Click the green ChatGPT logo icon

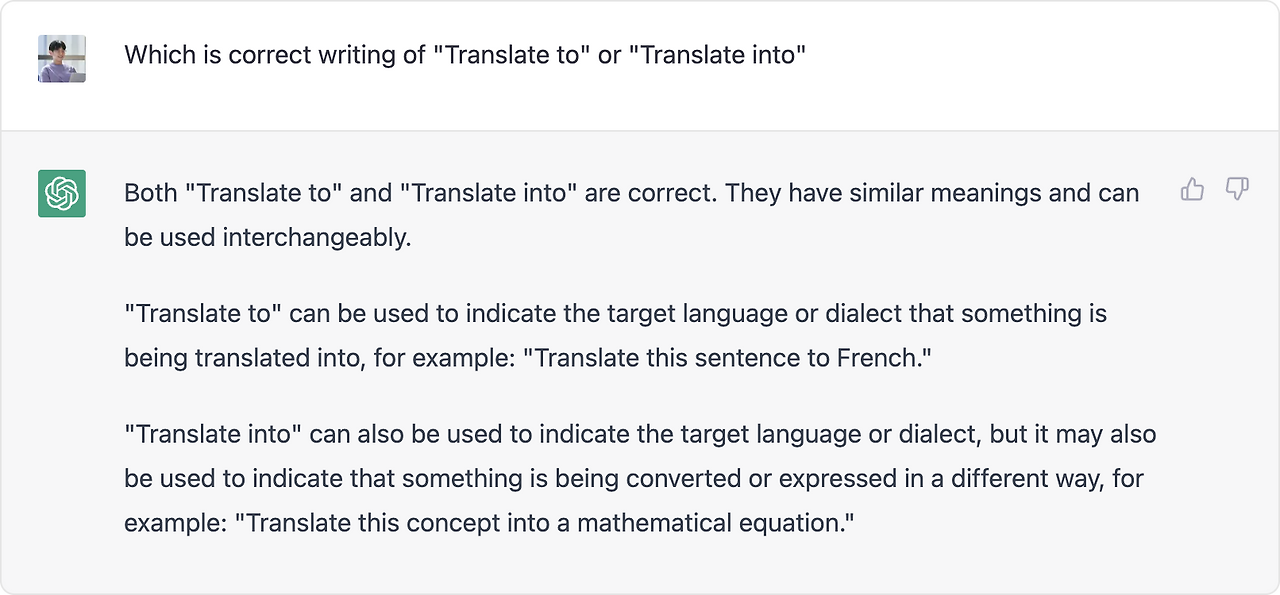[62, 193]
